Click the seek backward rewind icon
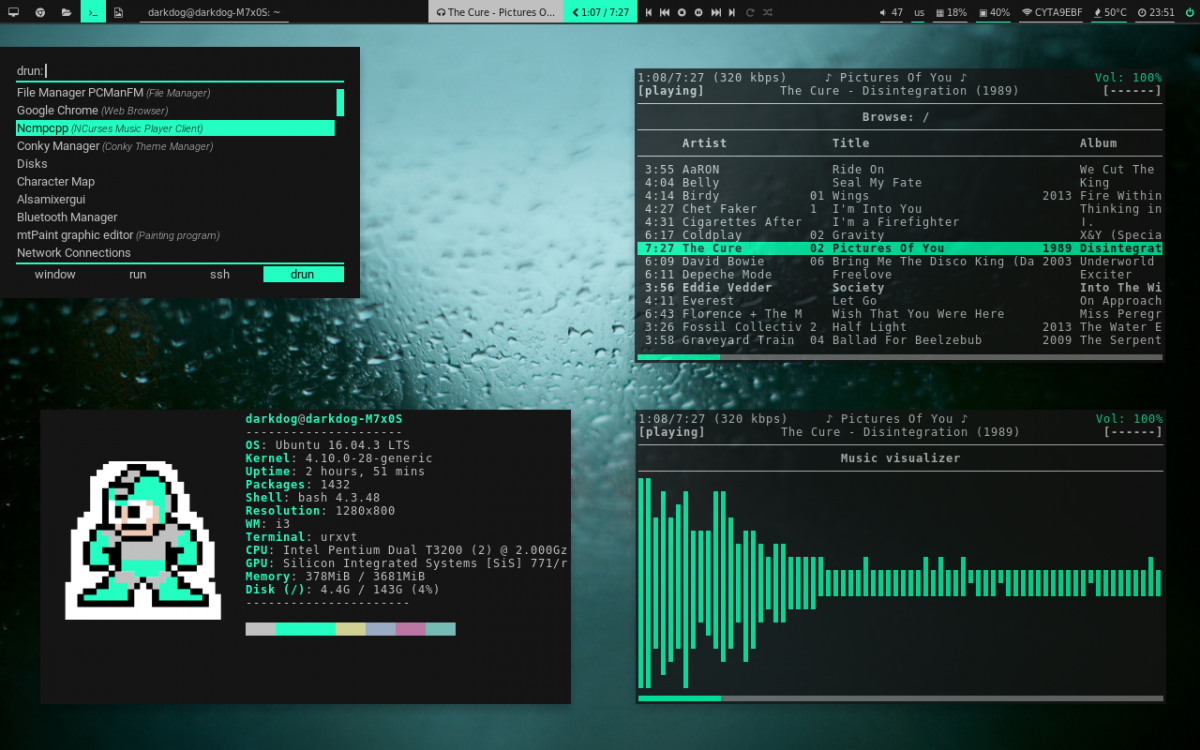 tap(665, 12)
